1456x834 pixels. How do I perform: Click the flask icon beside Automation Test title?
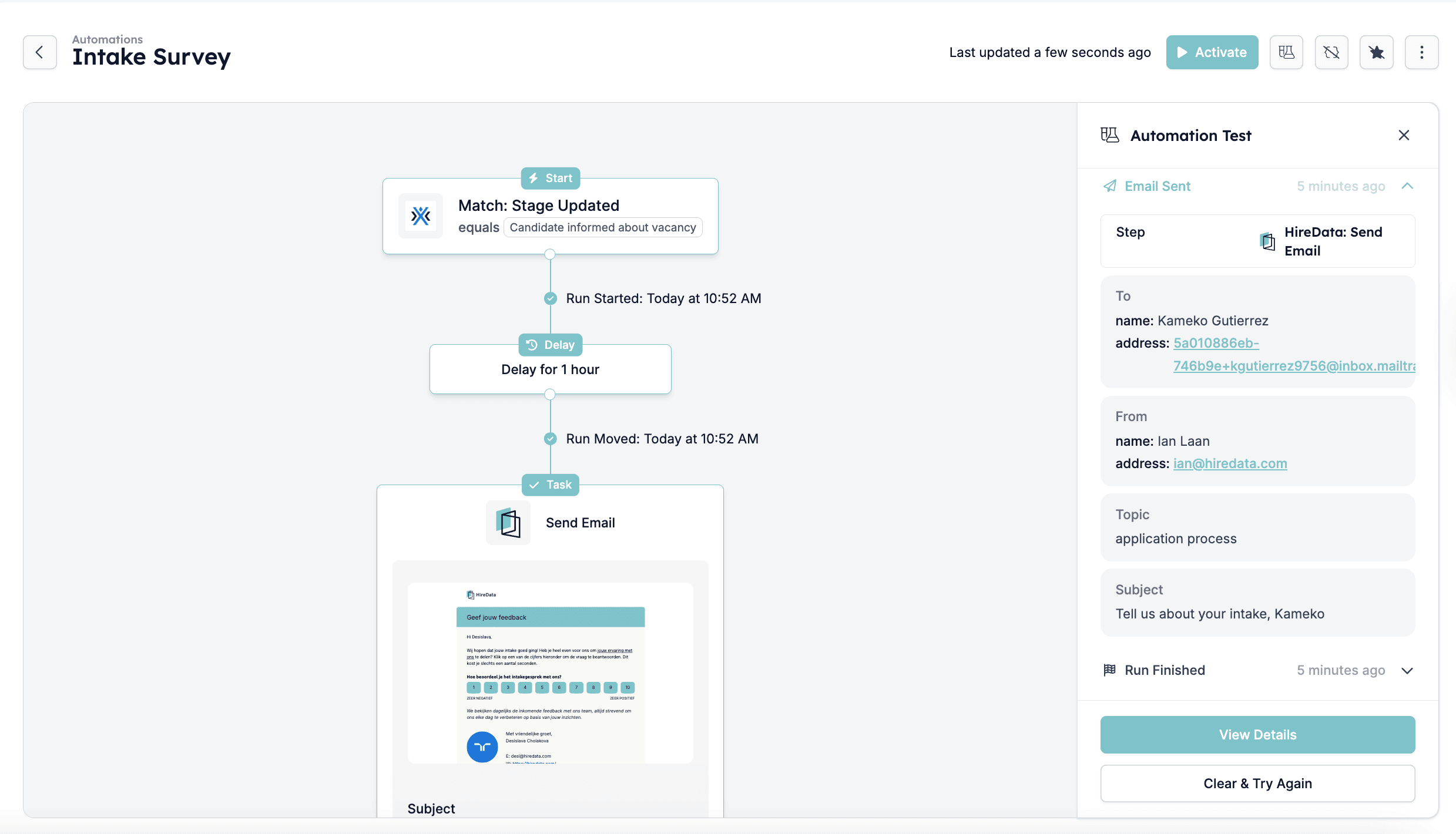pos(1109,135)
